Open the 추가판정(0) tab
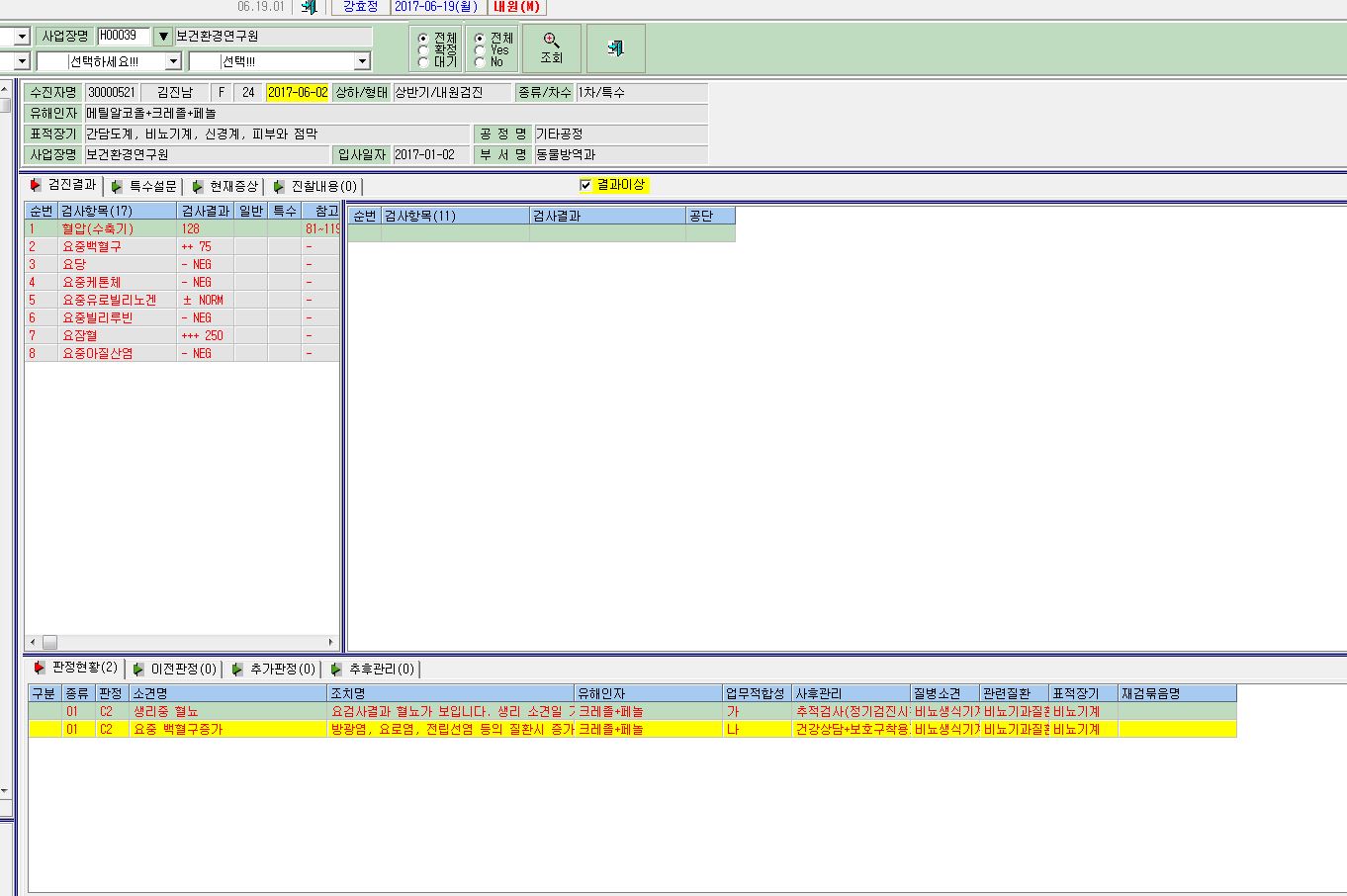The image size is (1347, 896). click(273, 670)
